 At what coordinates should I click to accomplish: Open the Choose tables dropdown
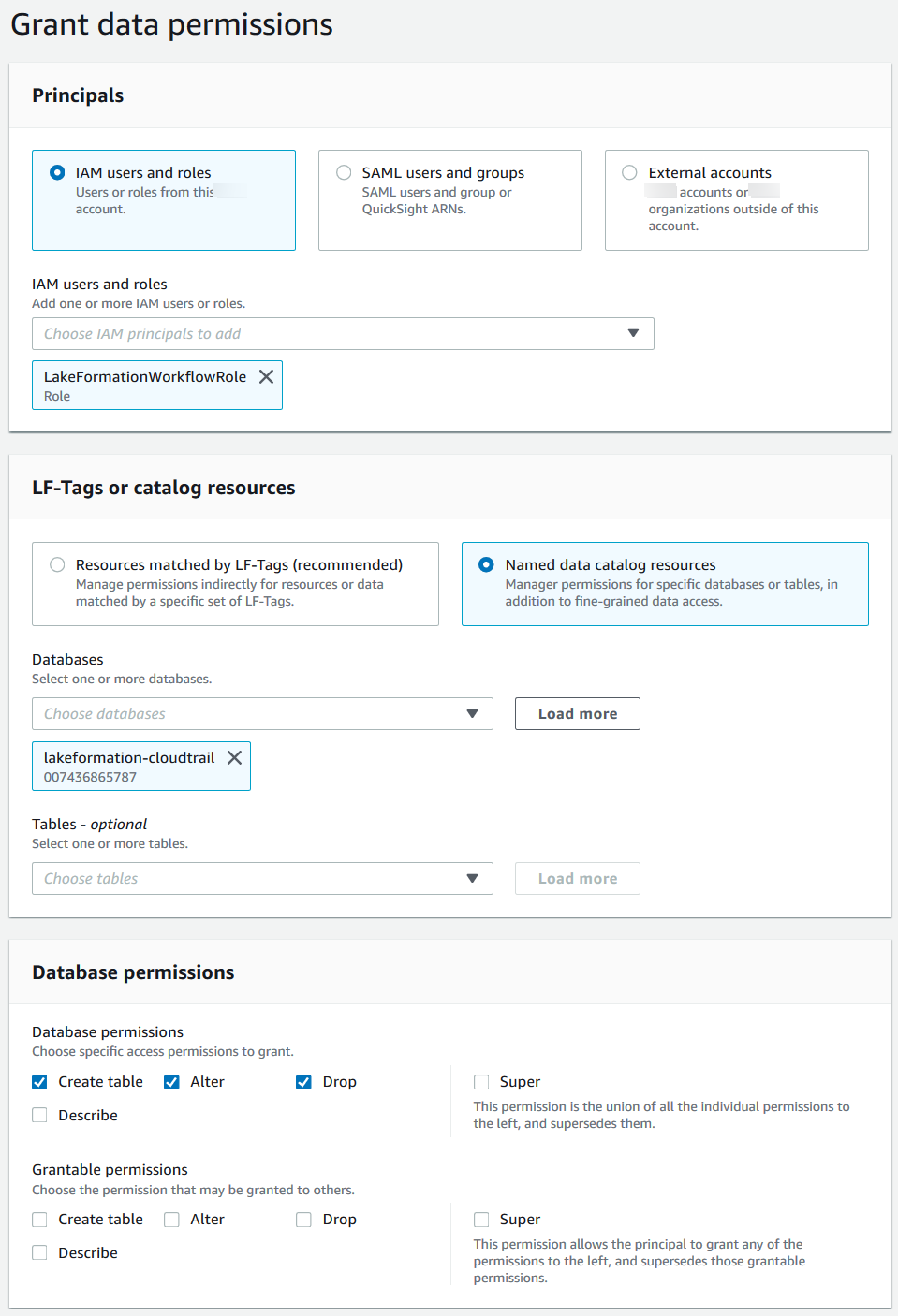[x=262, y=879]
